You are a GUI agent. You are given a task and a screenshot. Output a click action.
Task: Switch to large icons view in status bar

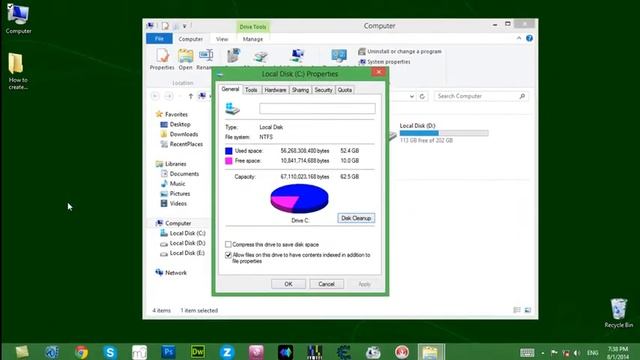(x=528, y=310)
